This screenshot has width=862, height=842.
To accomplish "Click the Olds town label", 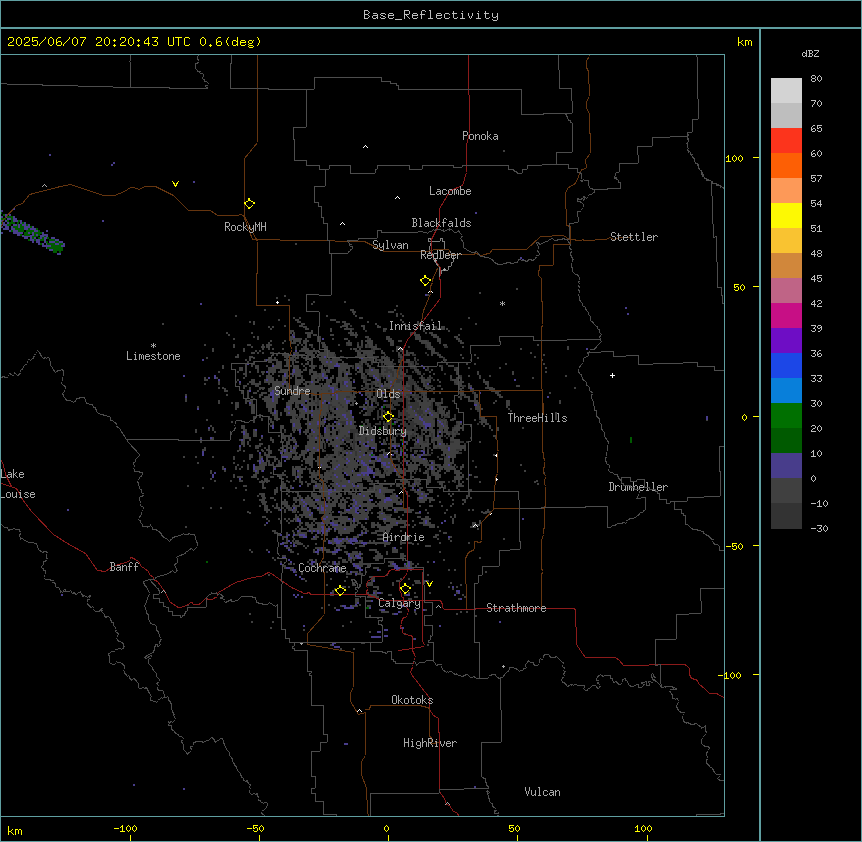I will [388, 394].
